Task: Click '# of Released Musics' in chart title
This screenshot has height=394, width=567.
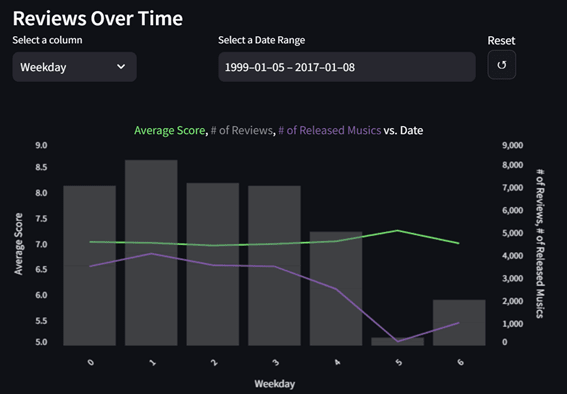Action: coord(329,130)
